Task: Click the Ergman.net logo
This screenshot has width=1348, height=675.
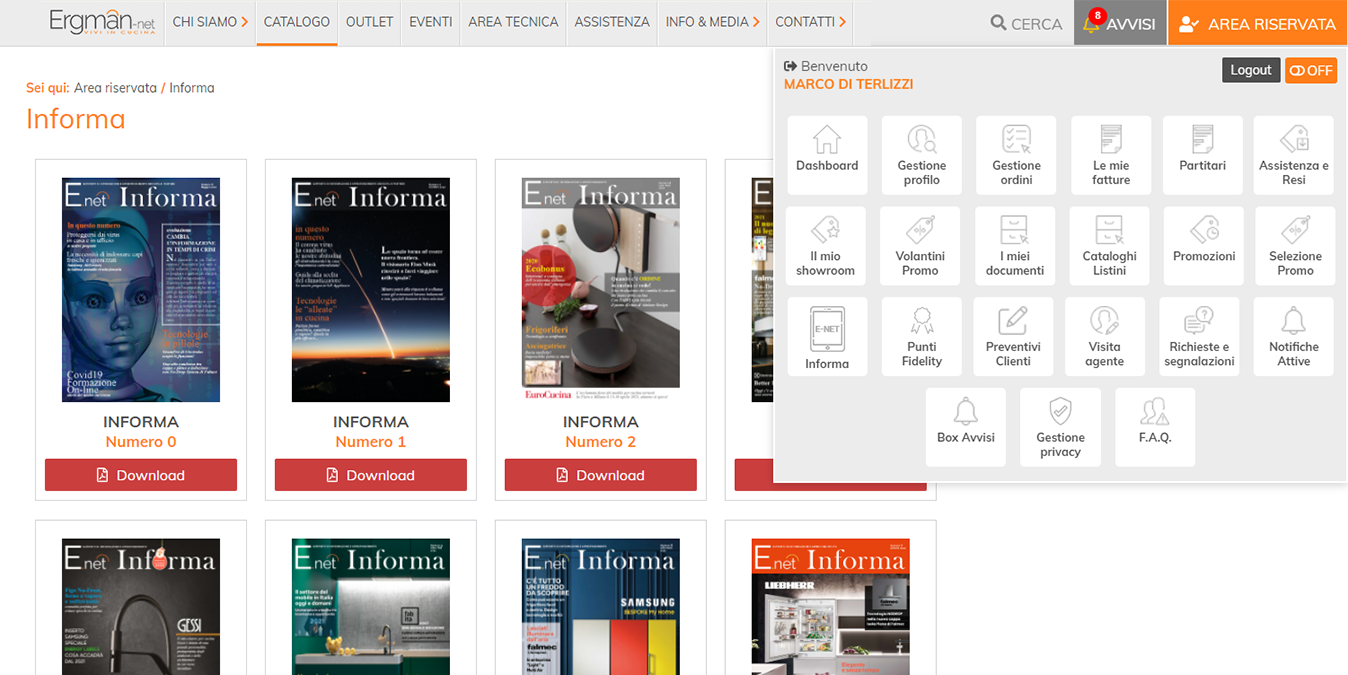Action: (x=102, y=22)
